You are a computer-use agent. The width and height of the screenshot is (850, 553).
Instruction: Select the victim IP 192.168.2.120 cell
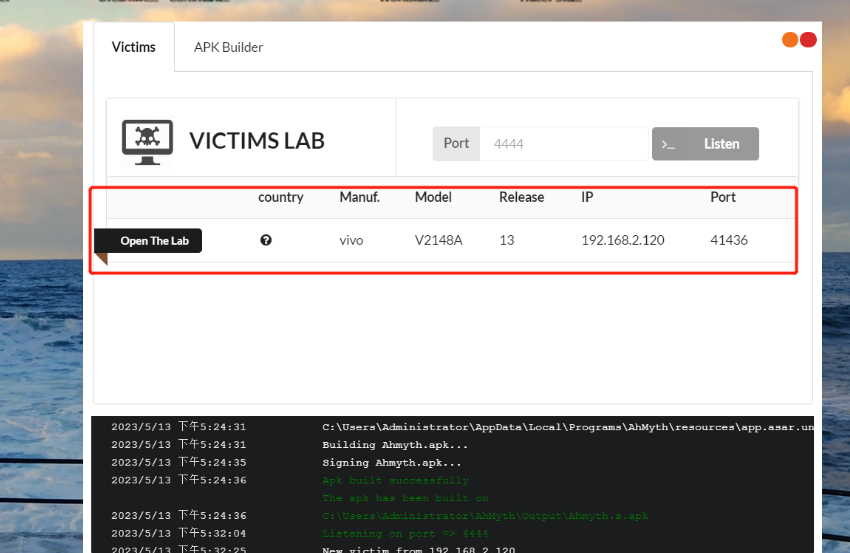[623, 240]
